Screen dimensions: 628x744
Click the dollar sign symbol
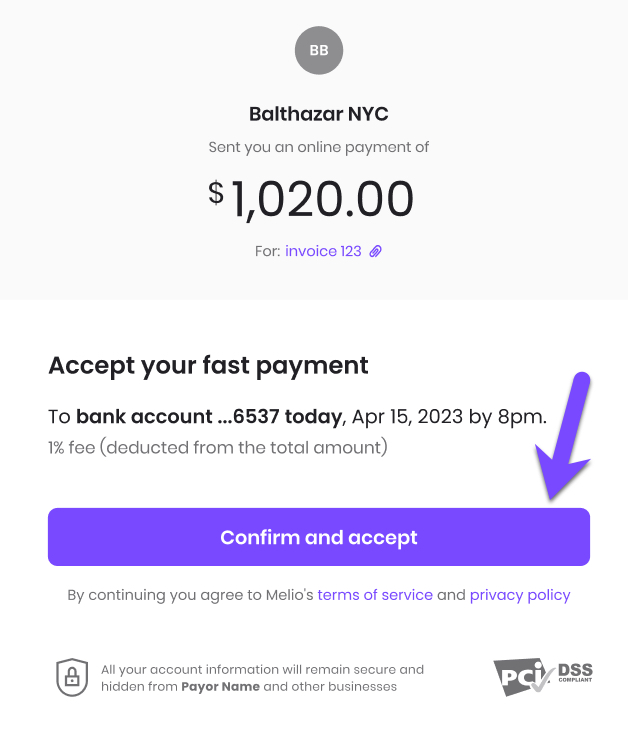coord(216,193)
